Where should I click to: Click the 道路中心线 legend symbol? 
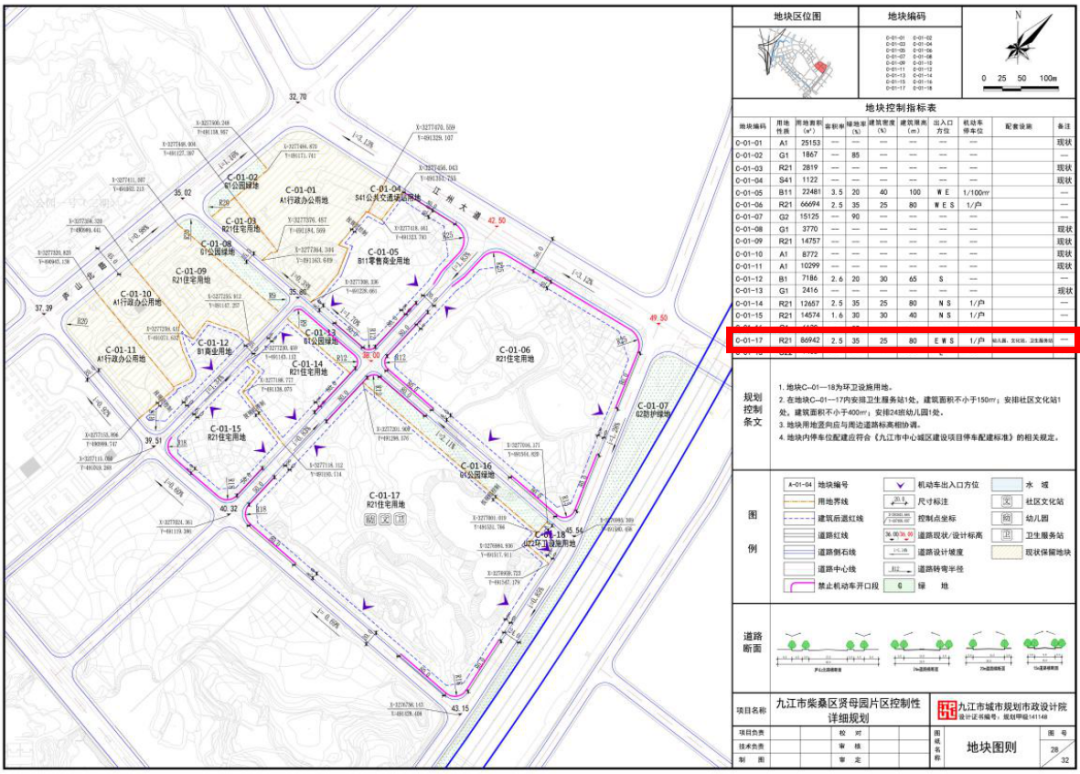798,569
